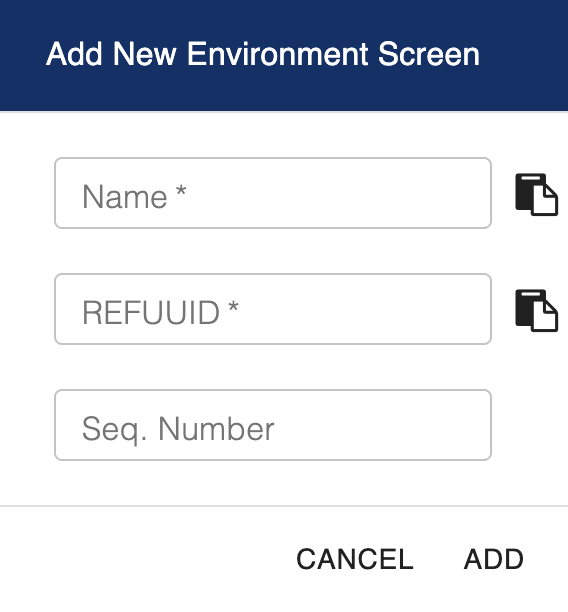This screenshot has height=612, width=568.
Task: Dismiss the dialog with CANCEL
Action: [x=354, y=559]
